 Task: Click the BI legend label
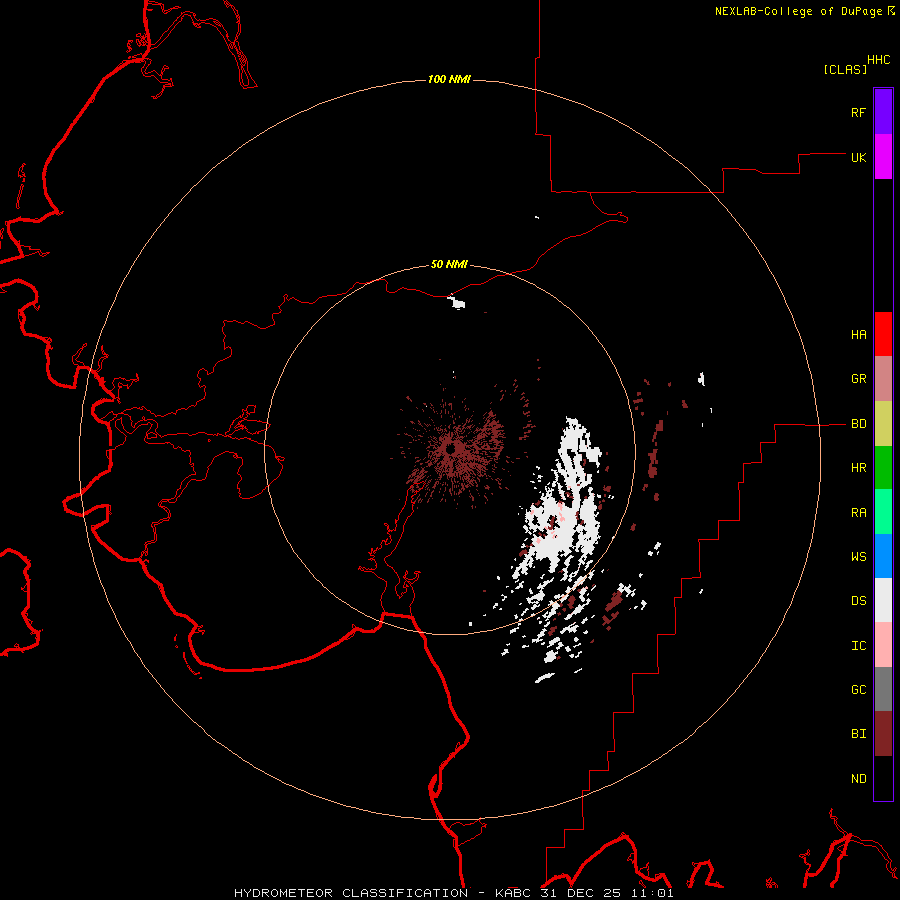pos(858,734)
